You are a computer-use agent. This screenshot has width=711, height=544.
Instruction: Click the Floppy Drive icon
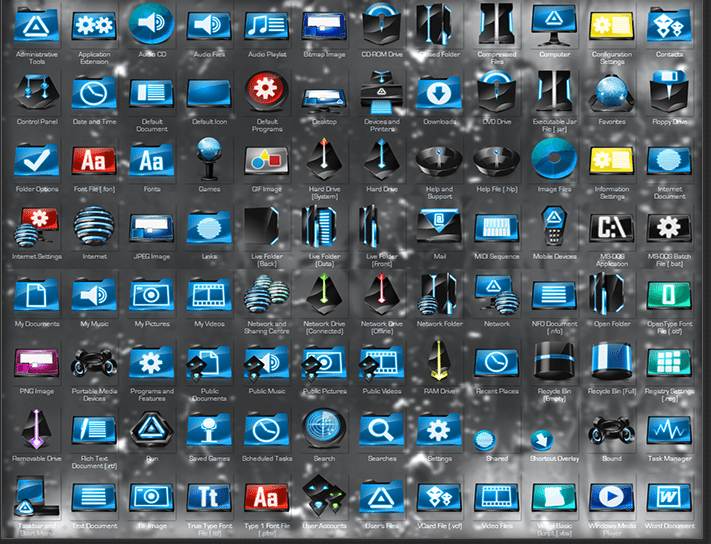pyautogui.click(x=669, y=91)
